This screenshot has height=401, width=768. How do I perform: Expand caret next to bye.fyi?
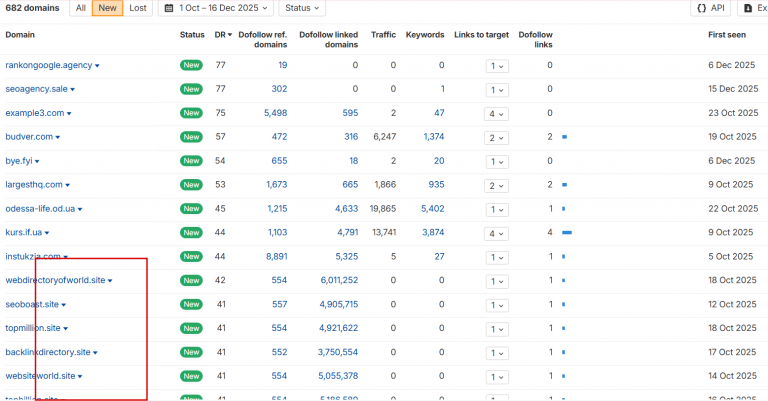pos(37,162)
